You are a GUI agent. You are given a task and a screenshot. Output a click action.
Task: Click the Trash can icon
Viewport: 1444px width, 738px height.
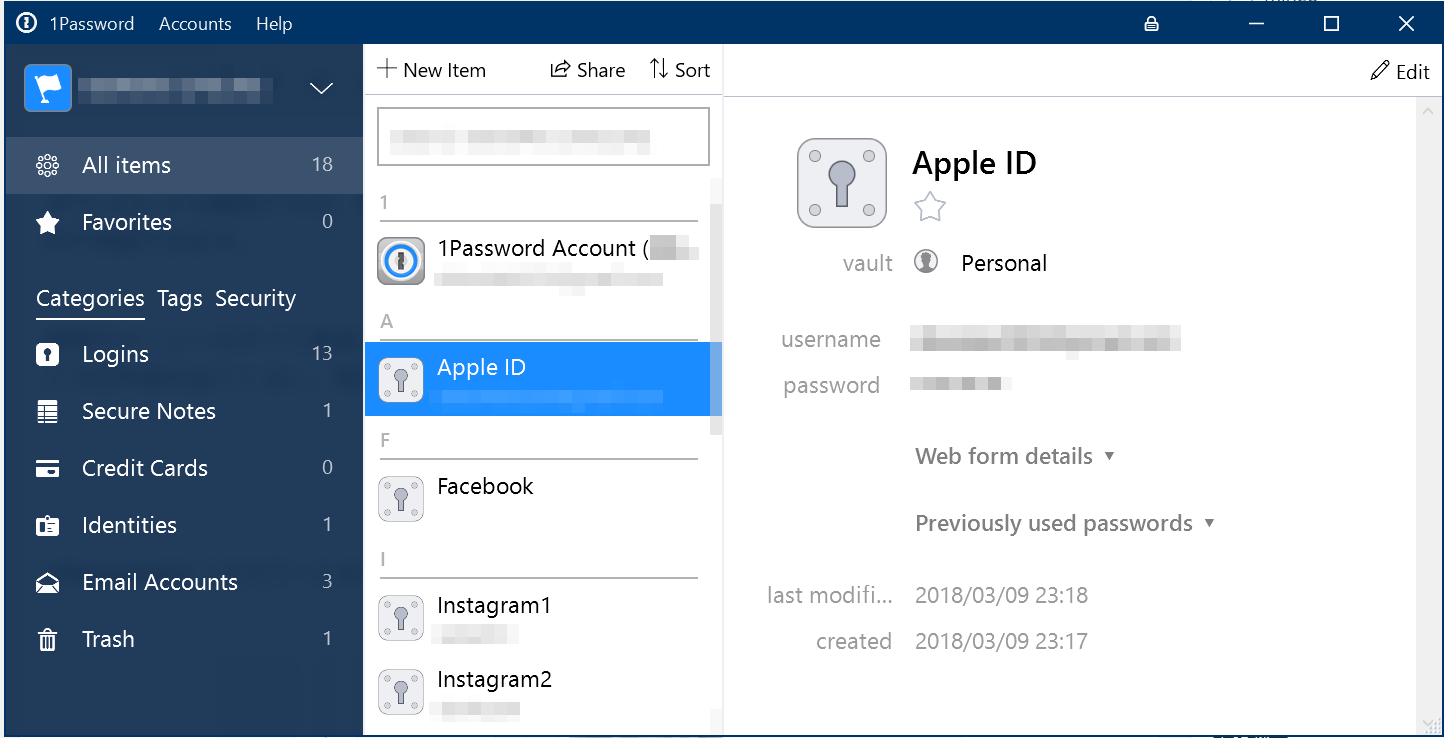coord(47,639)
